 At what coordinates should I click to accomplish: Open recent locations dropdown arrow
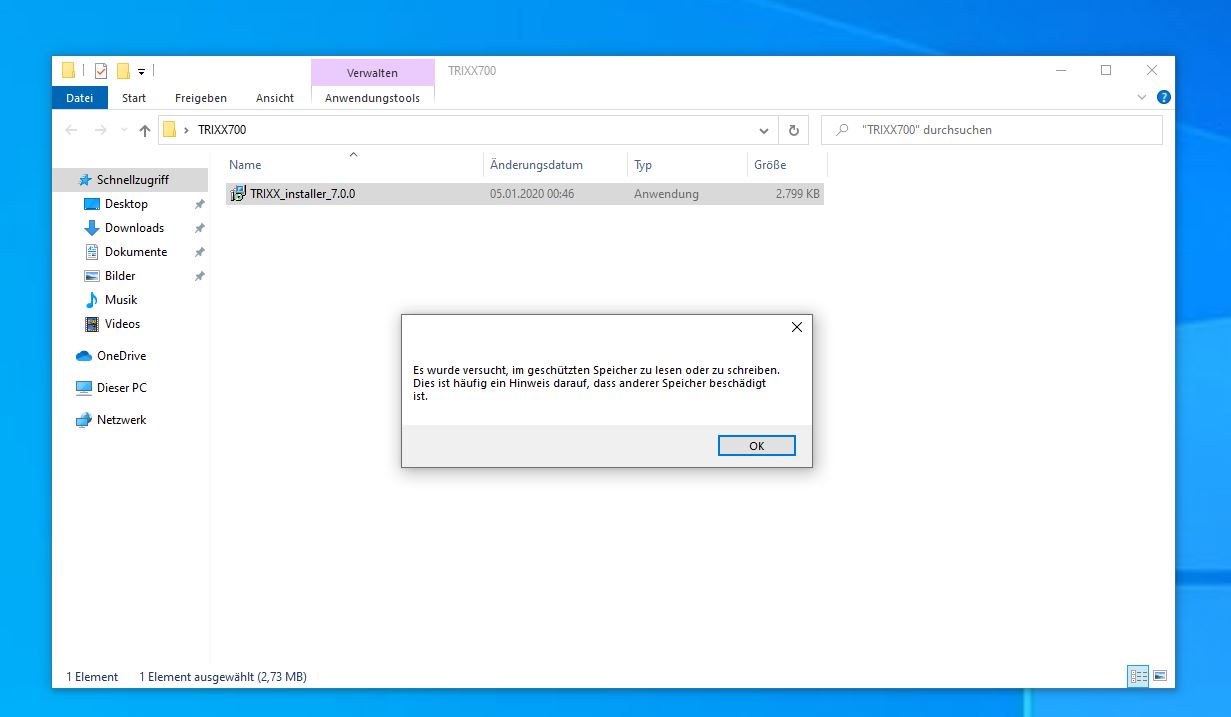tap(124, 130)
